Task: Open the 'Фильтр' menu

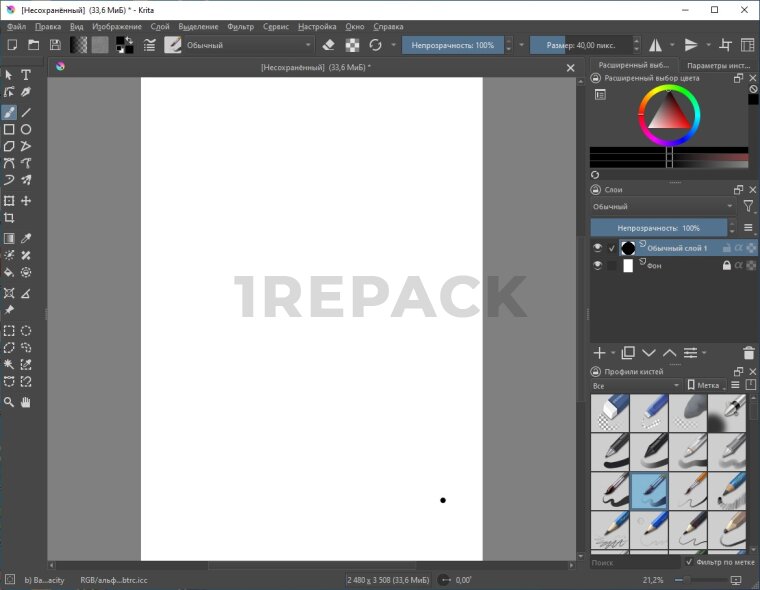Action: (x=240, y=27)
